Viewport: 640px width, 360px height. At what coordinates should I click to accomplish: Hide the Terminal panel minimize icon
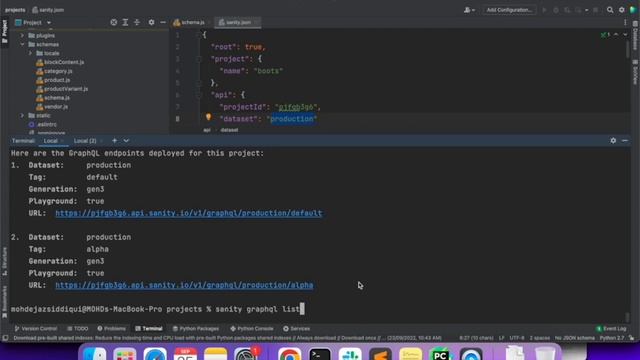(625, 140)
